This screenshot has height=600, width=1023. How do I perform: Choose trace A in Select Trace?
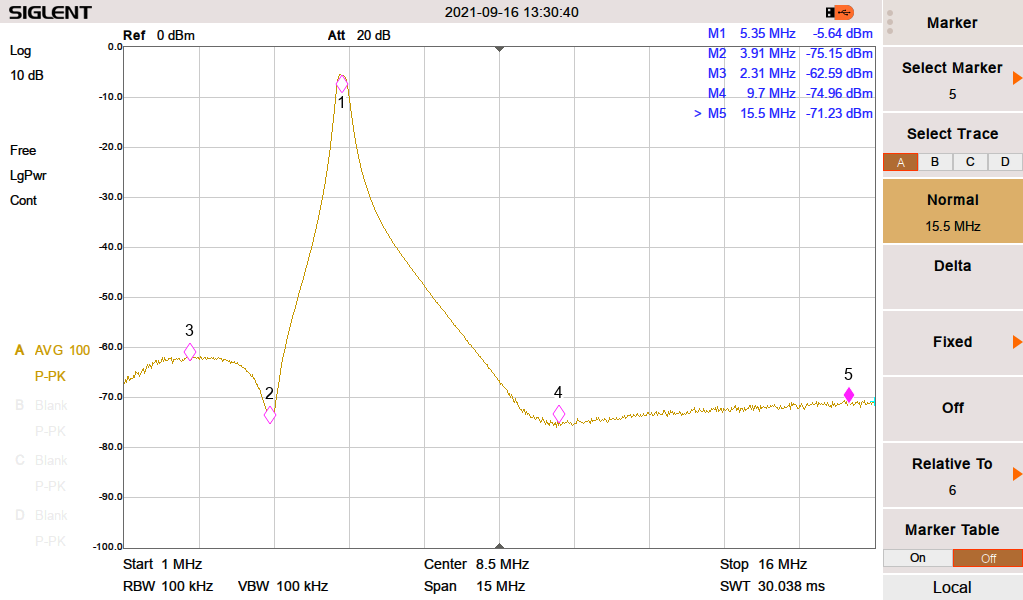[900, 162]
